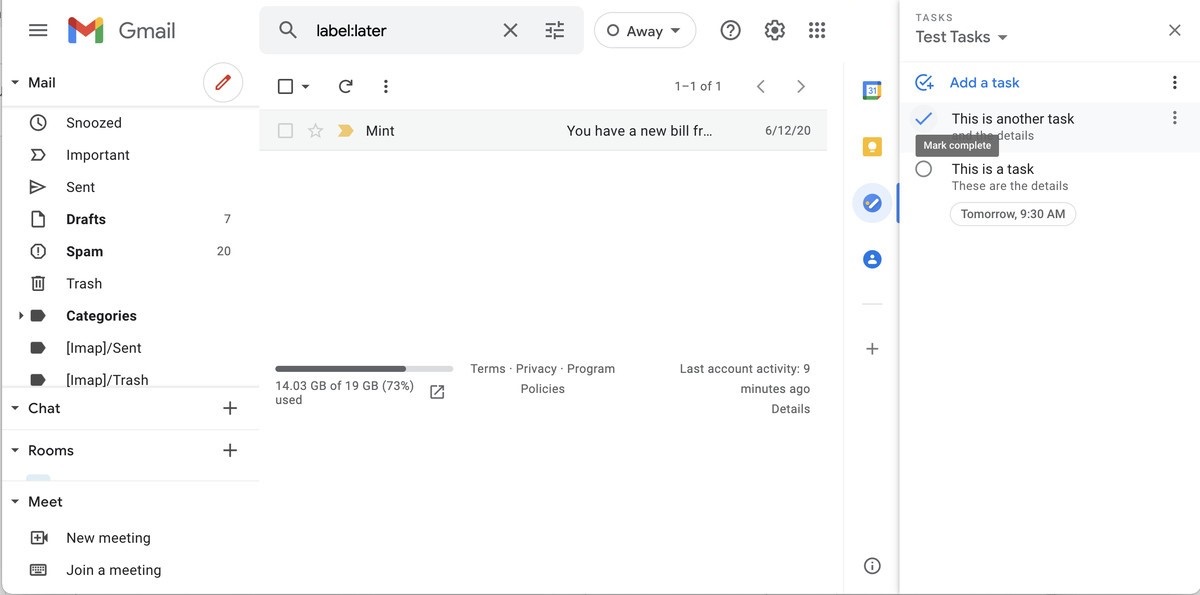Expand the Categories label tree
This screenshot has width=1200, height=595.
tap(21, 316)
